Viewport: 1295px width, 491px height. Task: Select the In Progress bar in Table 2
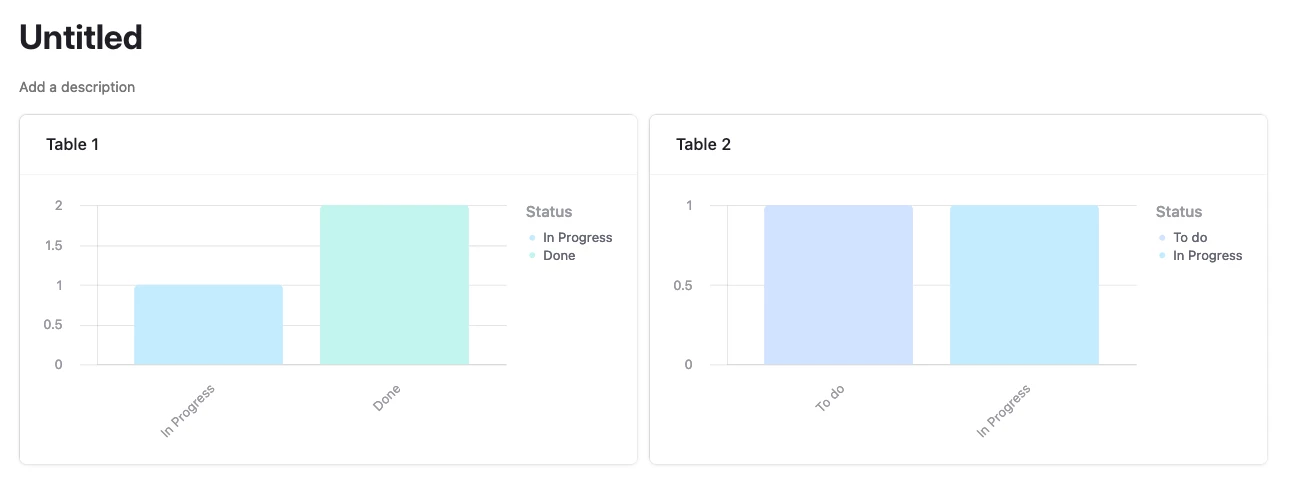[1024, 285]
